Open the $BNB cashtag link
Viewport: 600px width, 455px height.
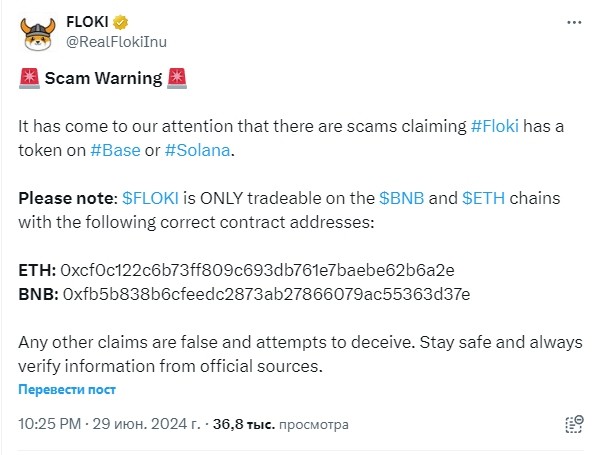[402, 198]
